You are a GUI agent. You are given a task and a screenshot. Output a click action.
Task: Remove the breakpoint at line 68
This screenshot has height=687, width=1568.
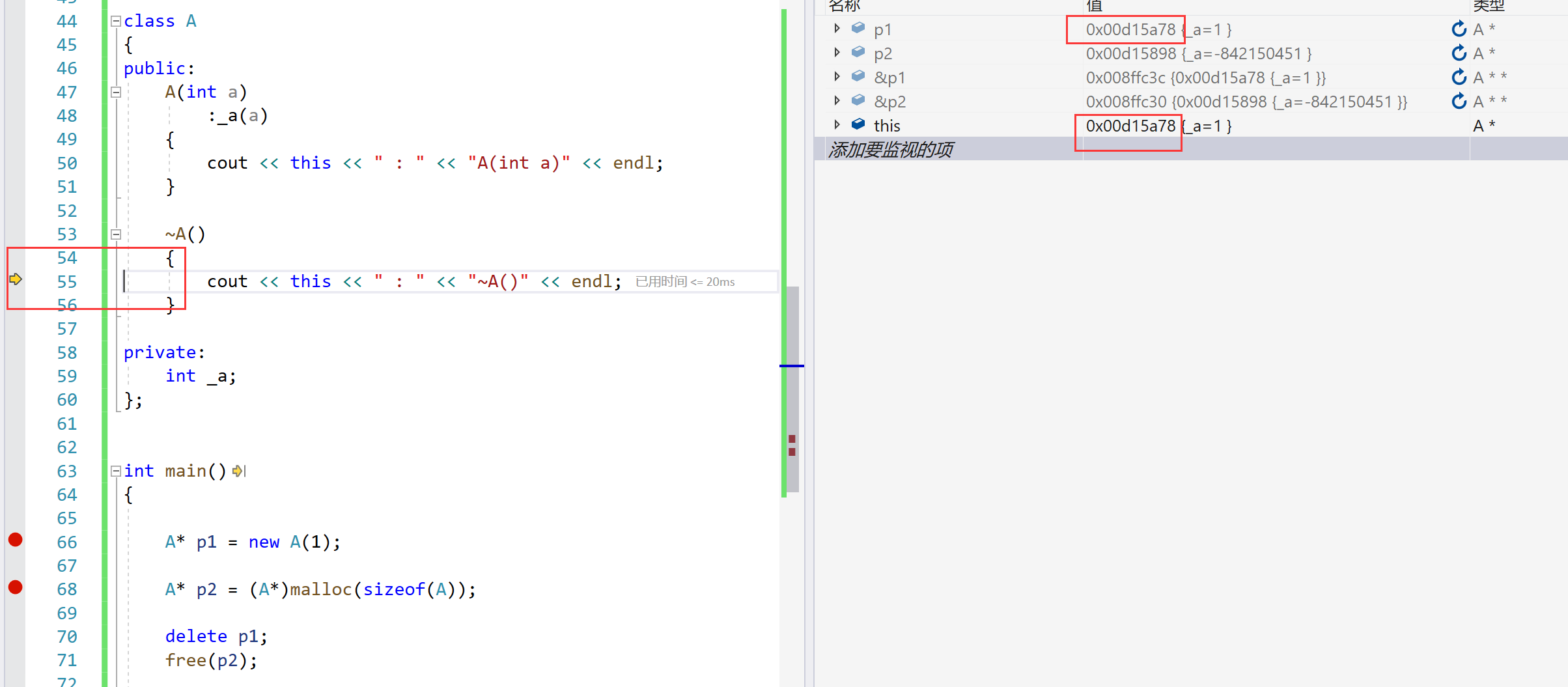pyautogui.click(x=16, y=587)
